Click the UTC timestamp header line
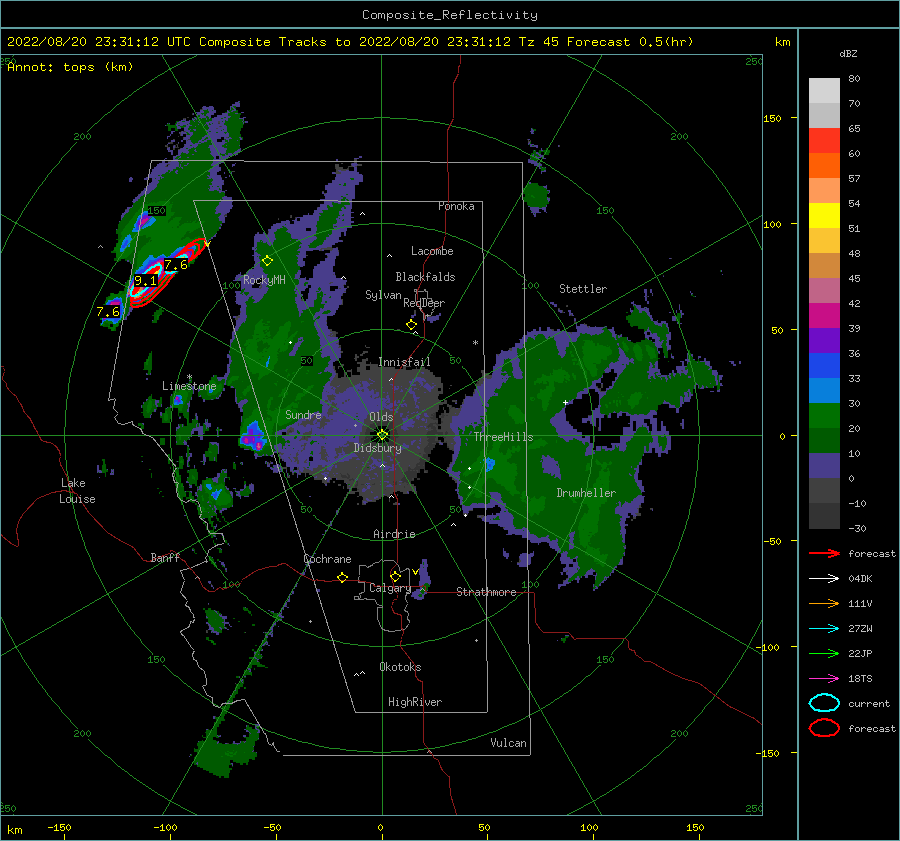This screenshot has height=841, width=900. click(x=350, y=42)
